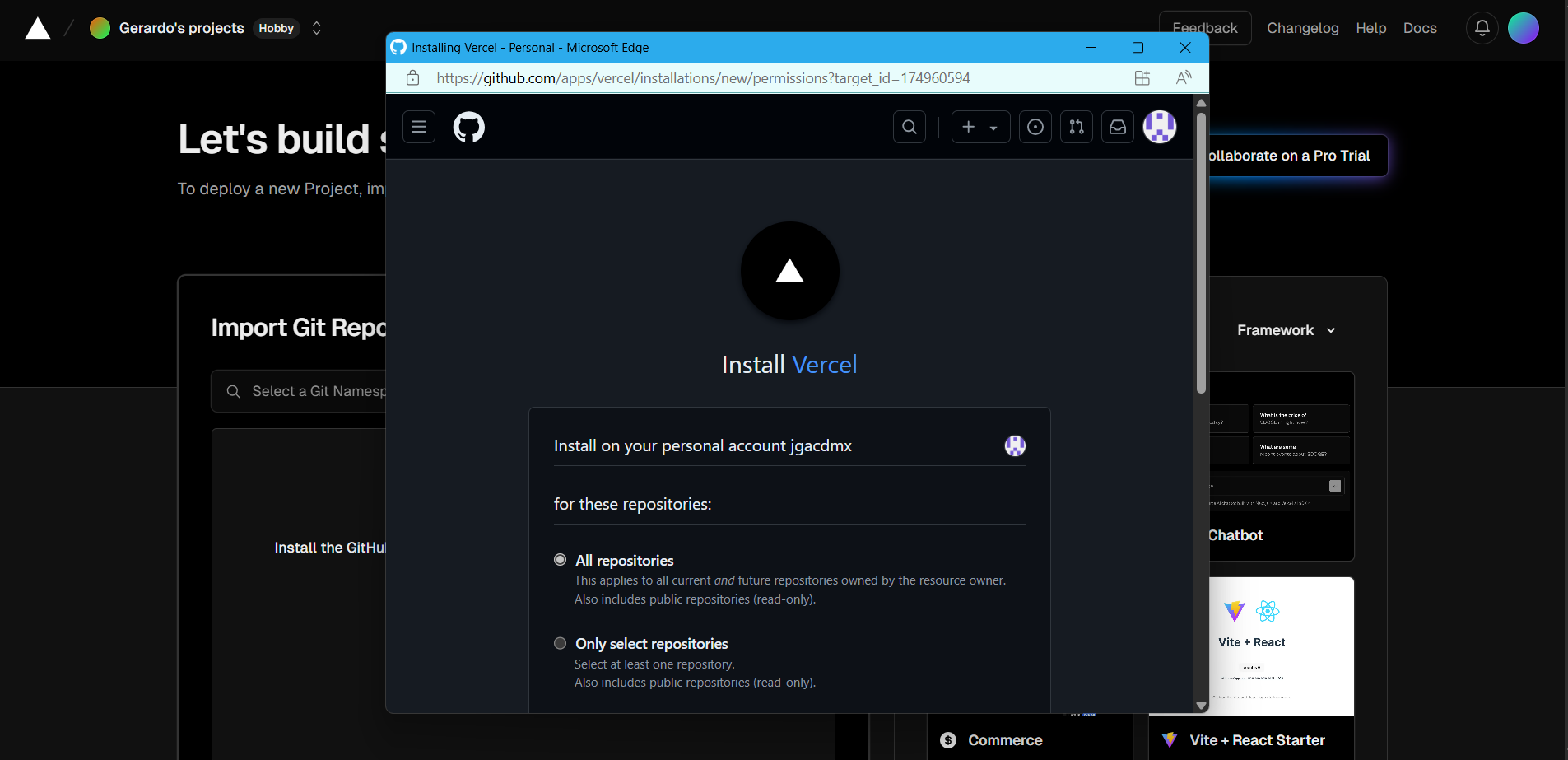This screenshot has width=1568, height=760.
Task: Click the Vite icon beside Vite + React Starter
Action: pyautogui.click(x=1169, y=740)
